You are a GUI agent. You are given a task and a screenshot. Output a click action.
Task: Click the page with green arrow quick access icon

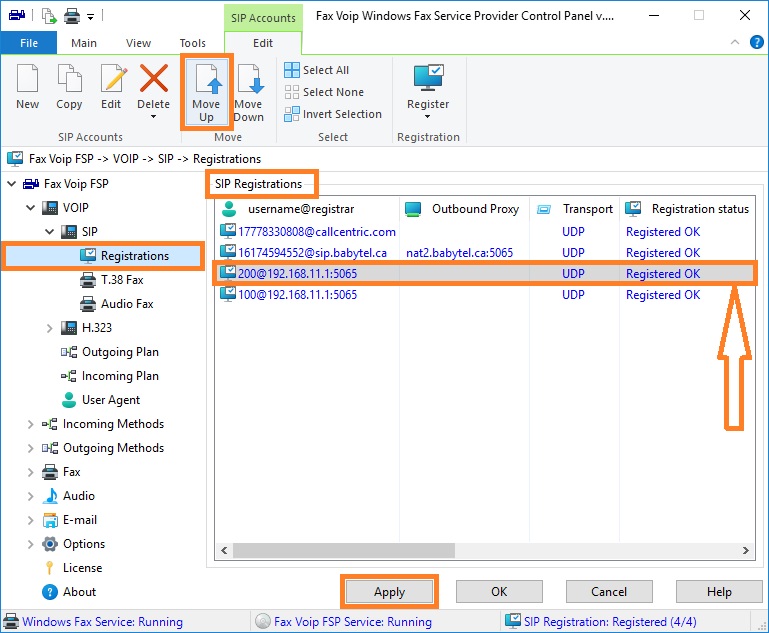coord(49,16)
